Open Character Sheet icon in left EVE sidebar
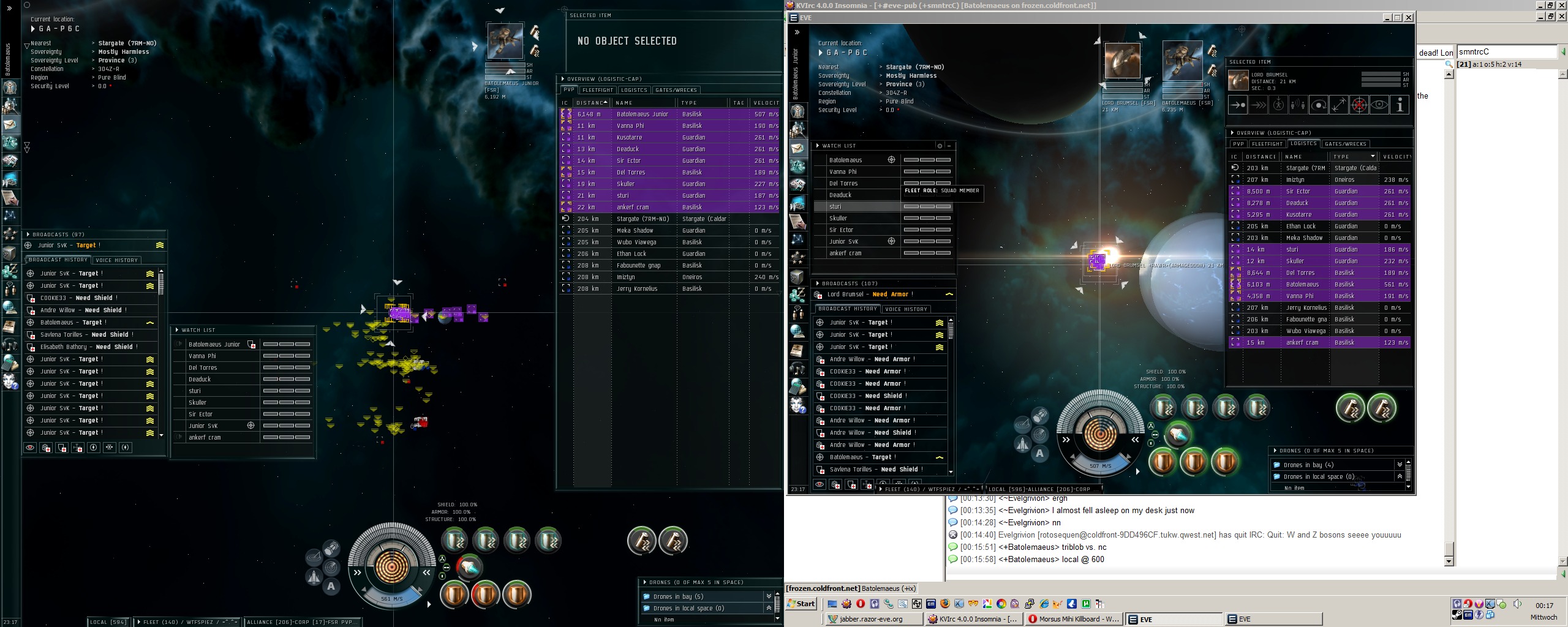The image size is (1568, 627). pyautogui.click(x=10, y=88)
